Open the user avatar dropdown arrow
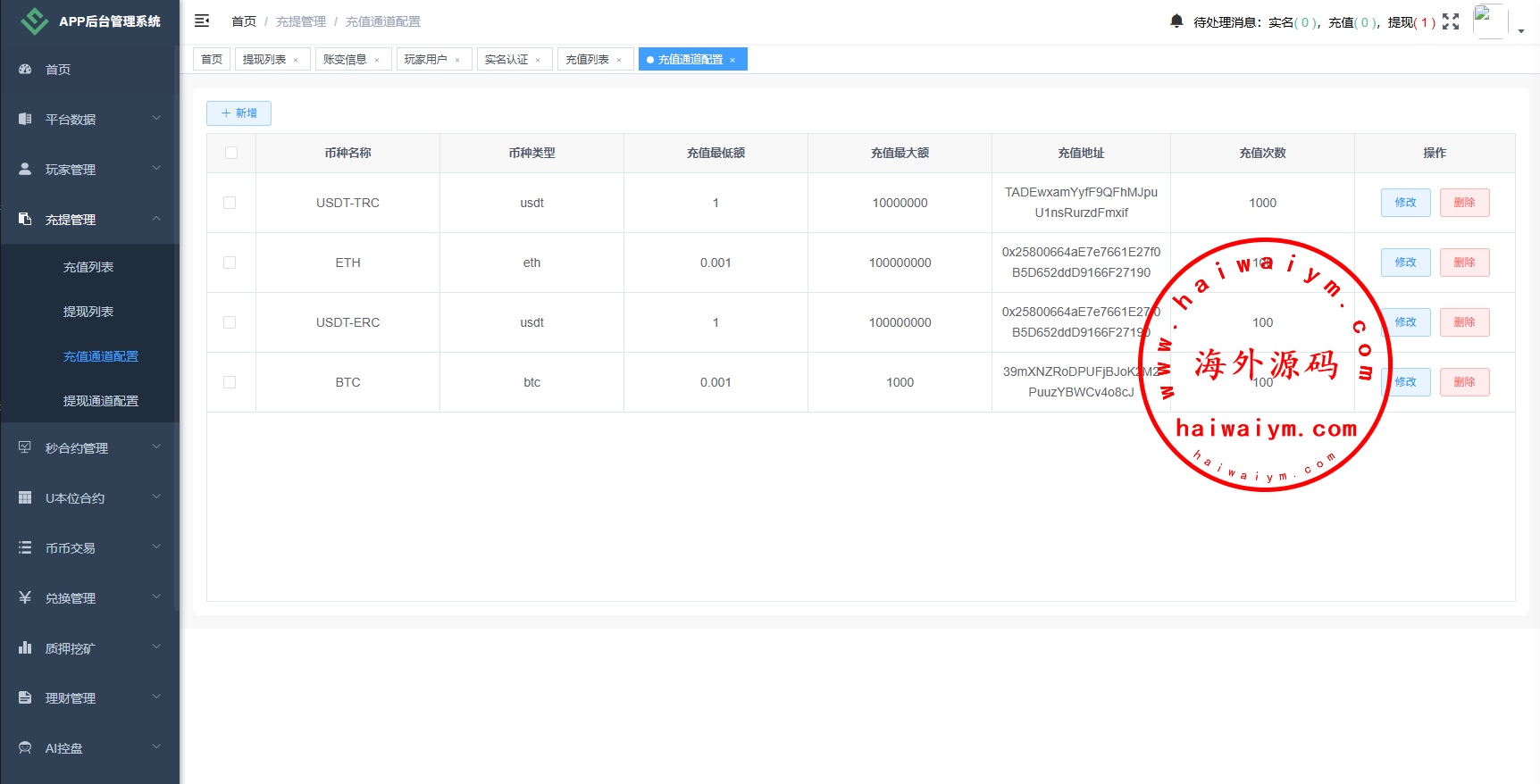This screenshot has height=784, width=1540. tap(1521, 30)
